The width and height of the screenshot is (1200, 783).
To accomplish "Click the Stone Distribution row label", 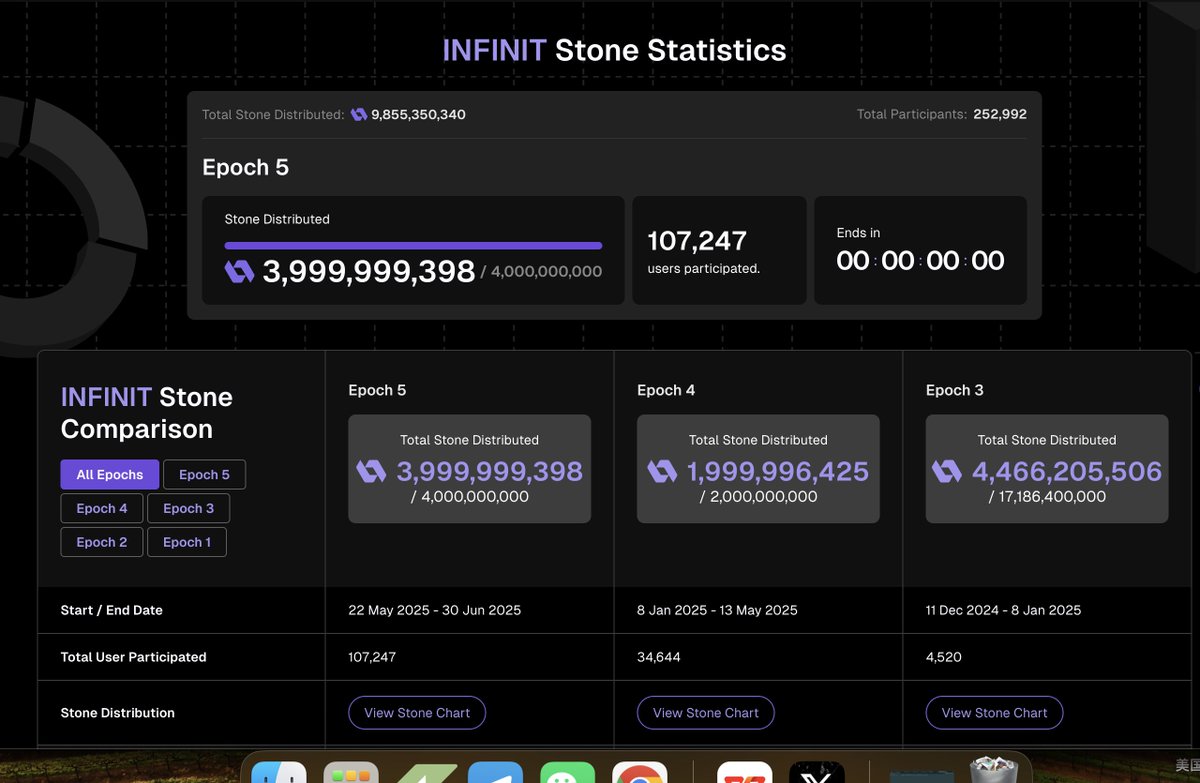I will (x=118, y=713).
